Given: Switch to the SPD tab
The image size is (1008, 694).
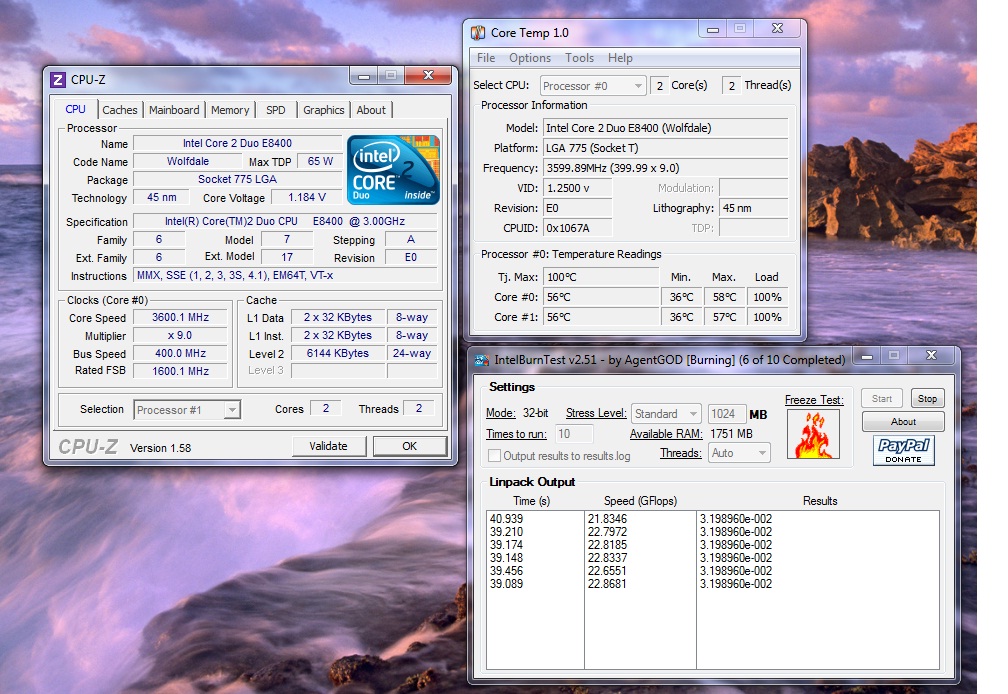Looking at the screenshot, I should [276, 110].
